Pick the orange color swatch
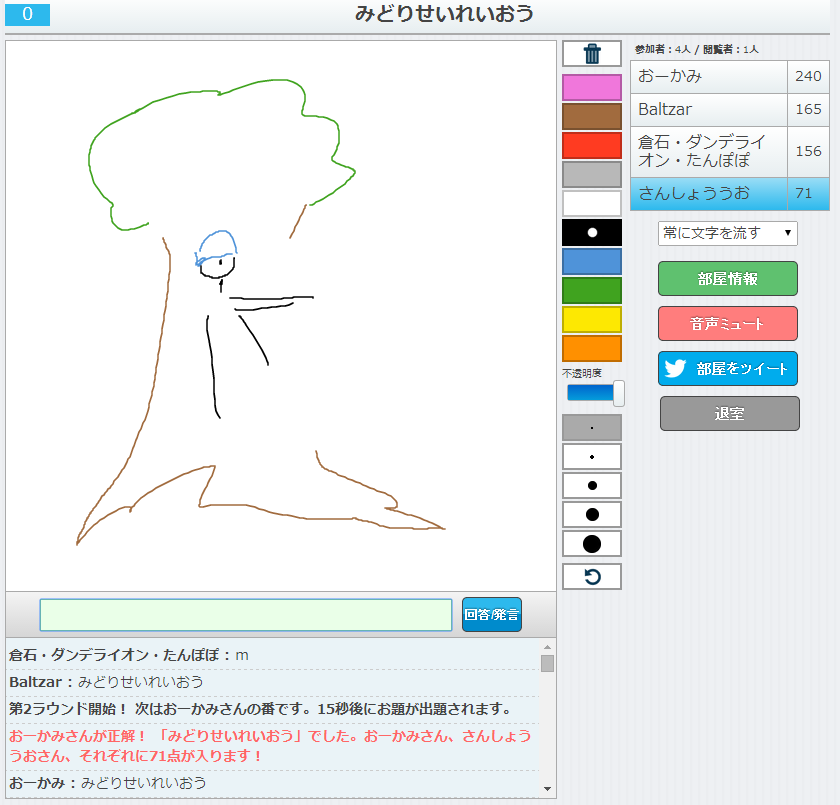The image size is (840, 805). tap(591, 348)
